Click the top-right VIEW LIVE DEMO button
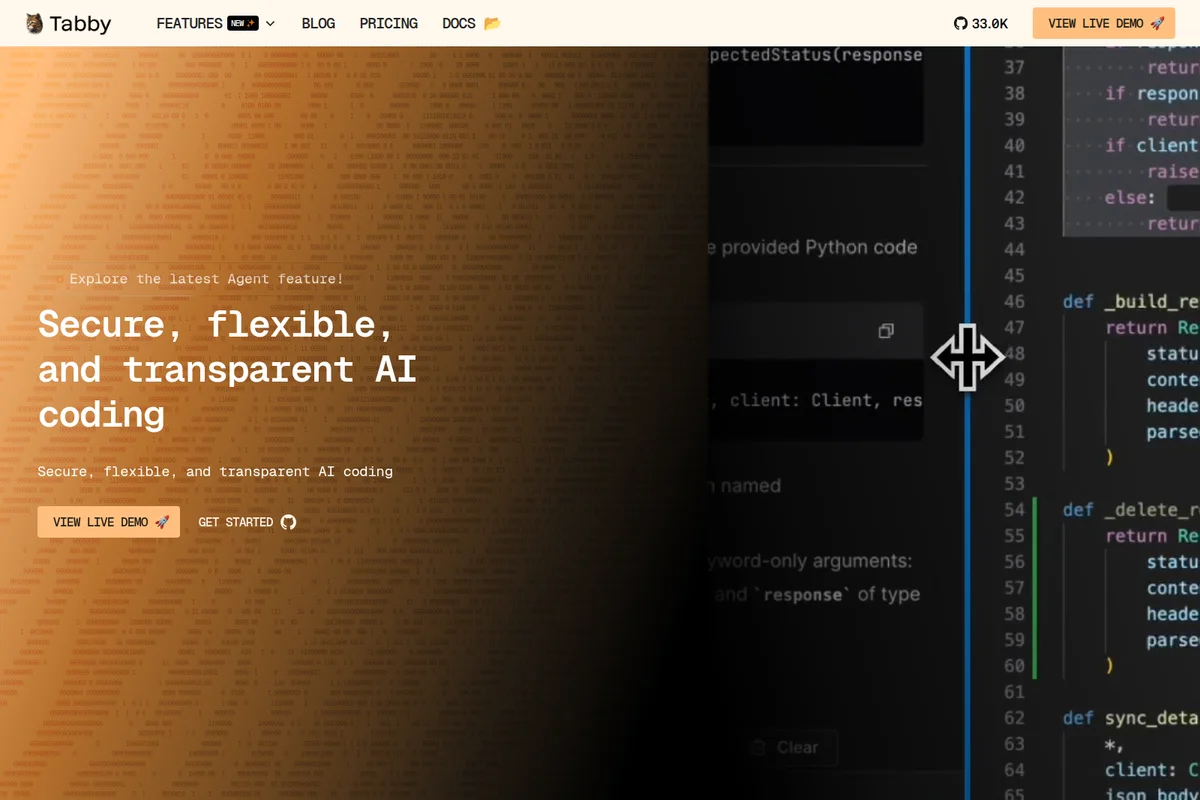This screenshot has width=1200, height=800. (1103, 22)
